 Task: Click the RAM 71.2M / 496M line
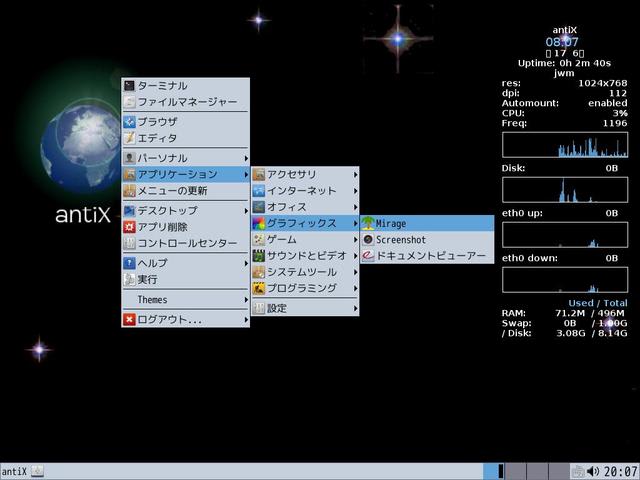pos(564,313)
